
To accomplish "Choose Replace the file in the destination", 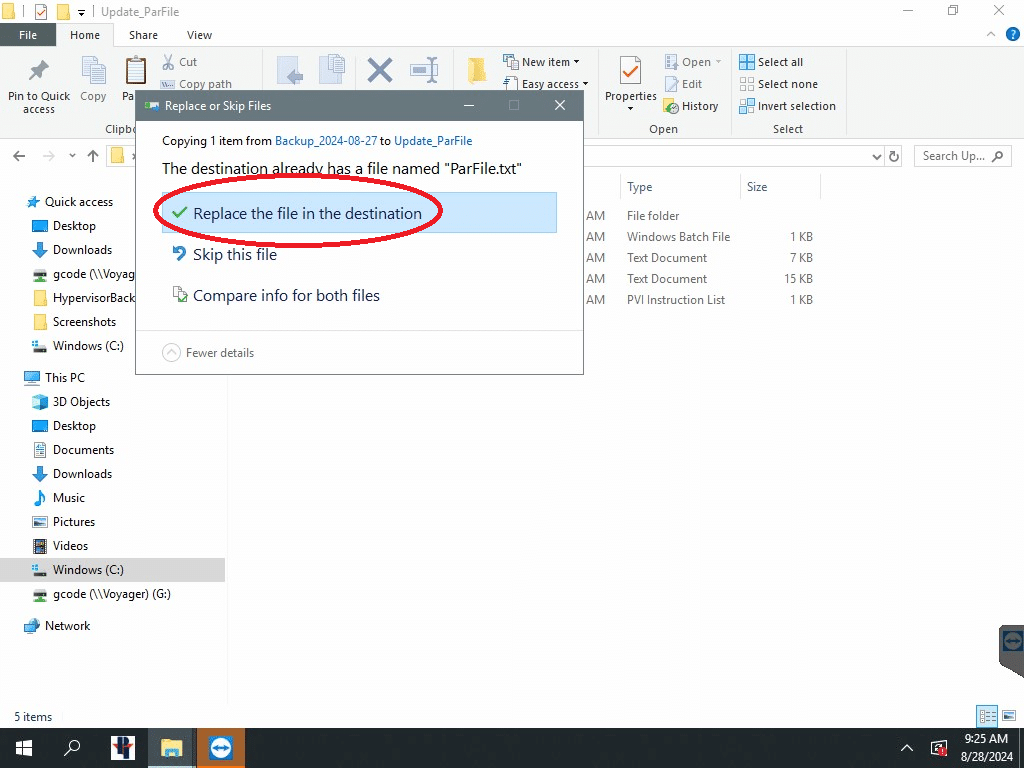I will [307, 213].
